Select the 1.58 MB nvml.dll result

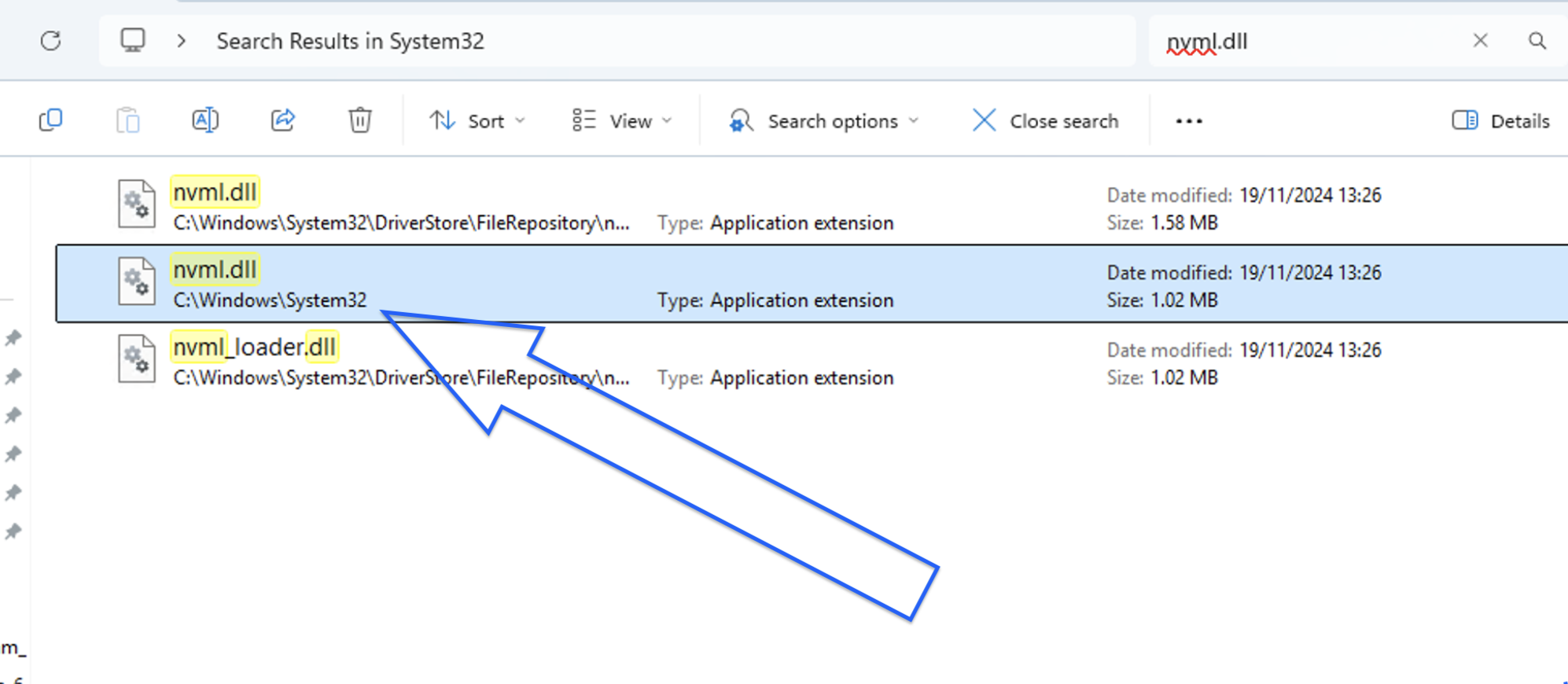click(215, 193)
